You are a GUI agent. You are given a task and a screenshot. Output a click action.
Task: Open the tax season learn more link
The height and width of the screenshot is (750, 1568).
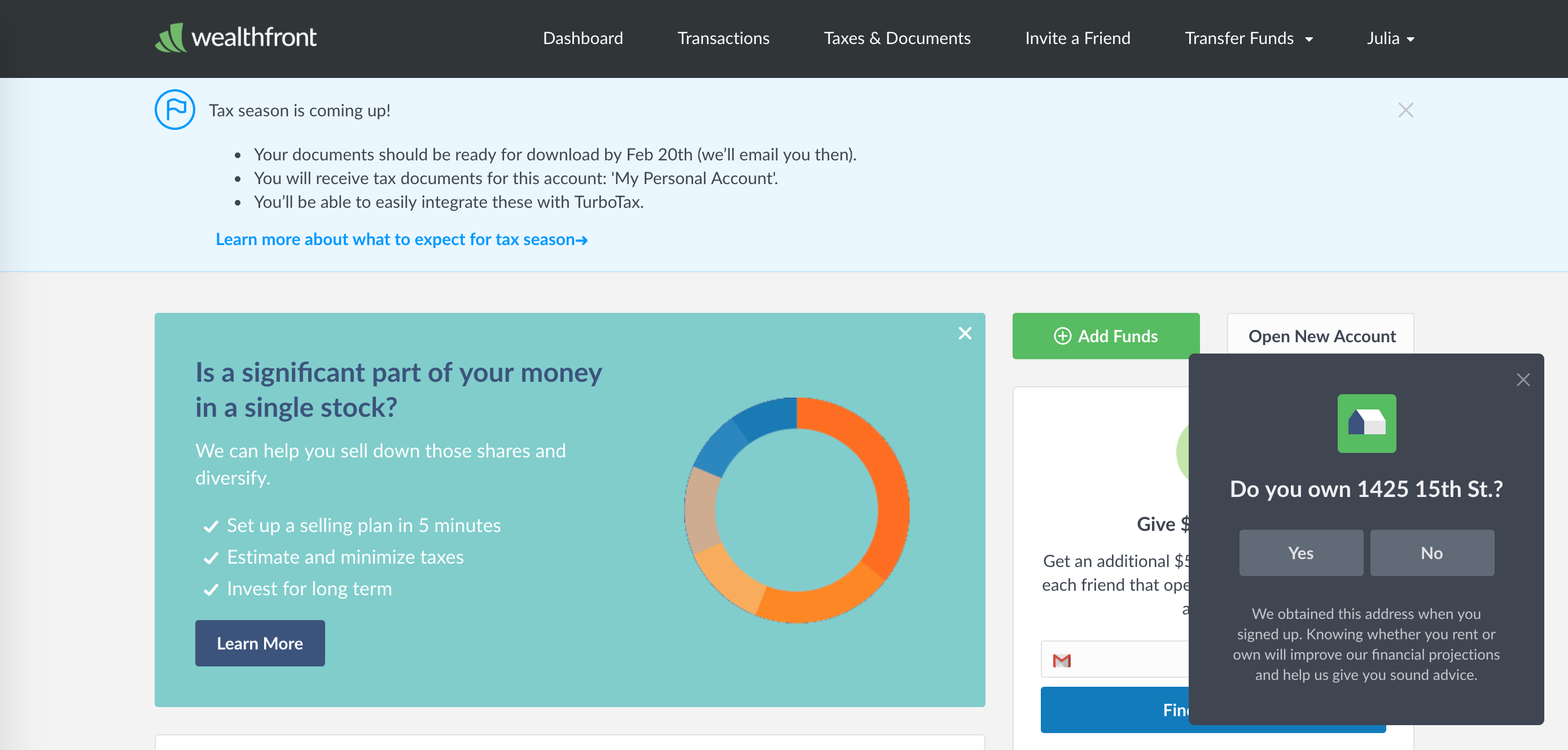pos(401,239)
